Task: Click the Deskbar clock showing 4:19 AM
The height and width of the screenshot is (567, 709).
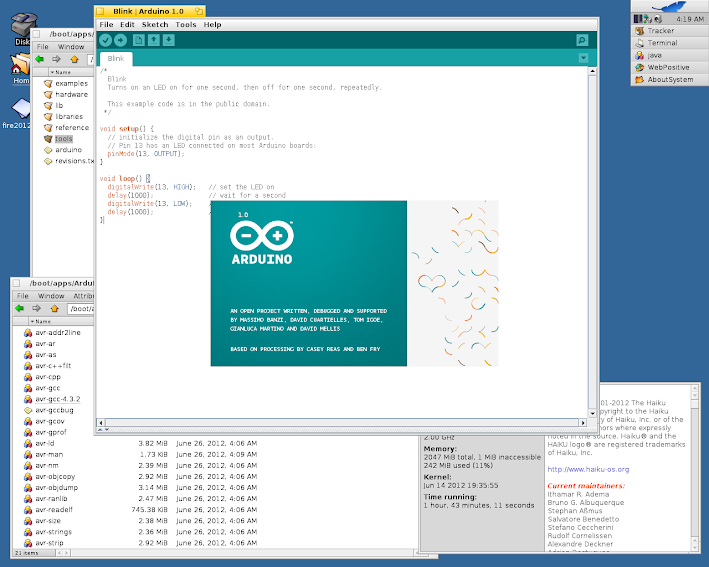Action: (690, 19)
